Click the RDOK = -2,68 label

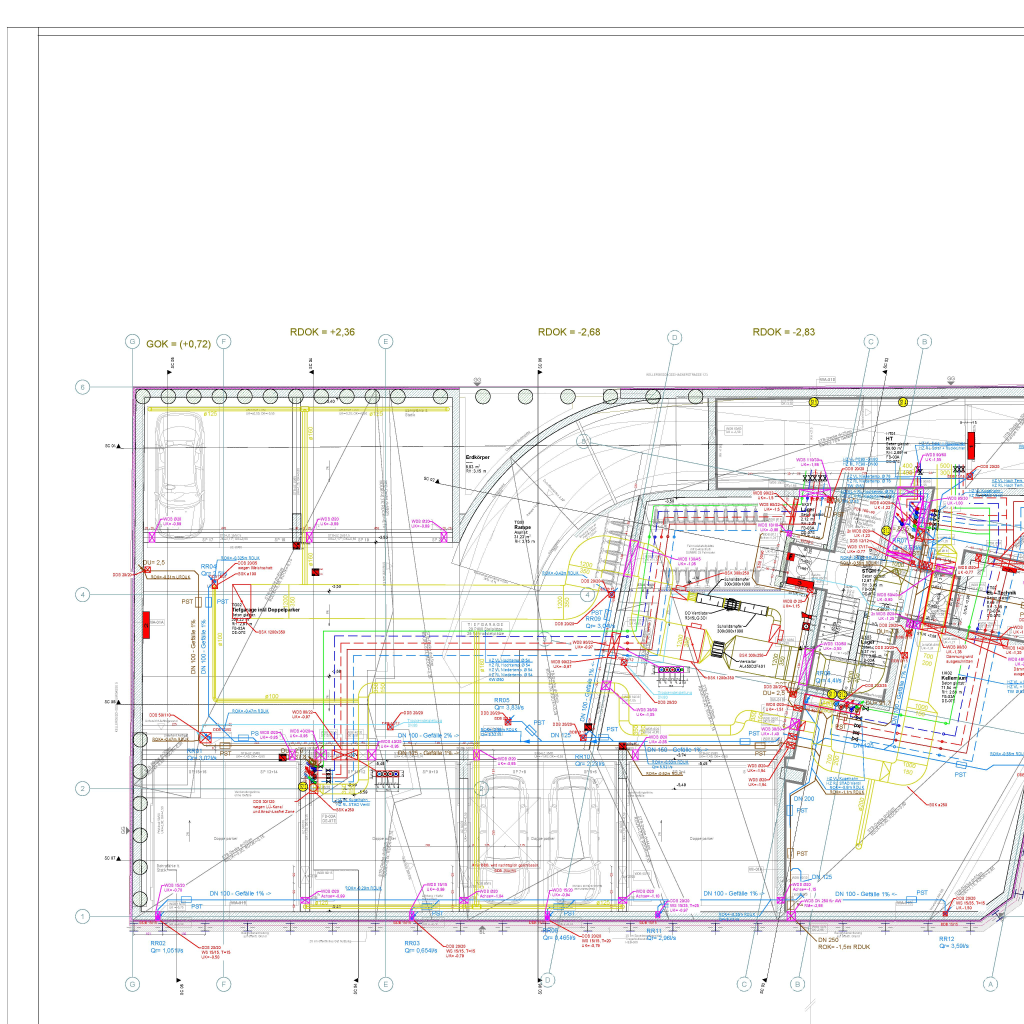[570, 332]
